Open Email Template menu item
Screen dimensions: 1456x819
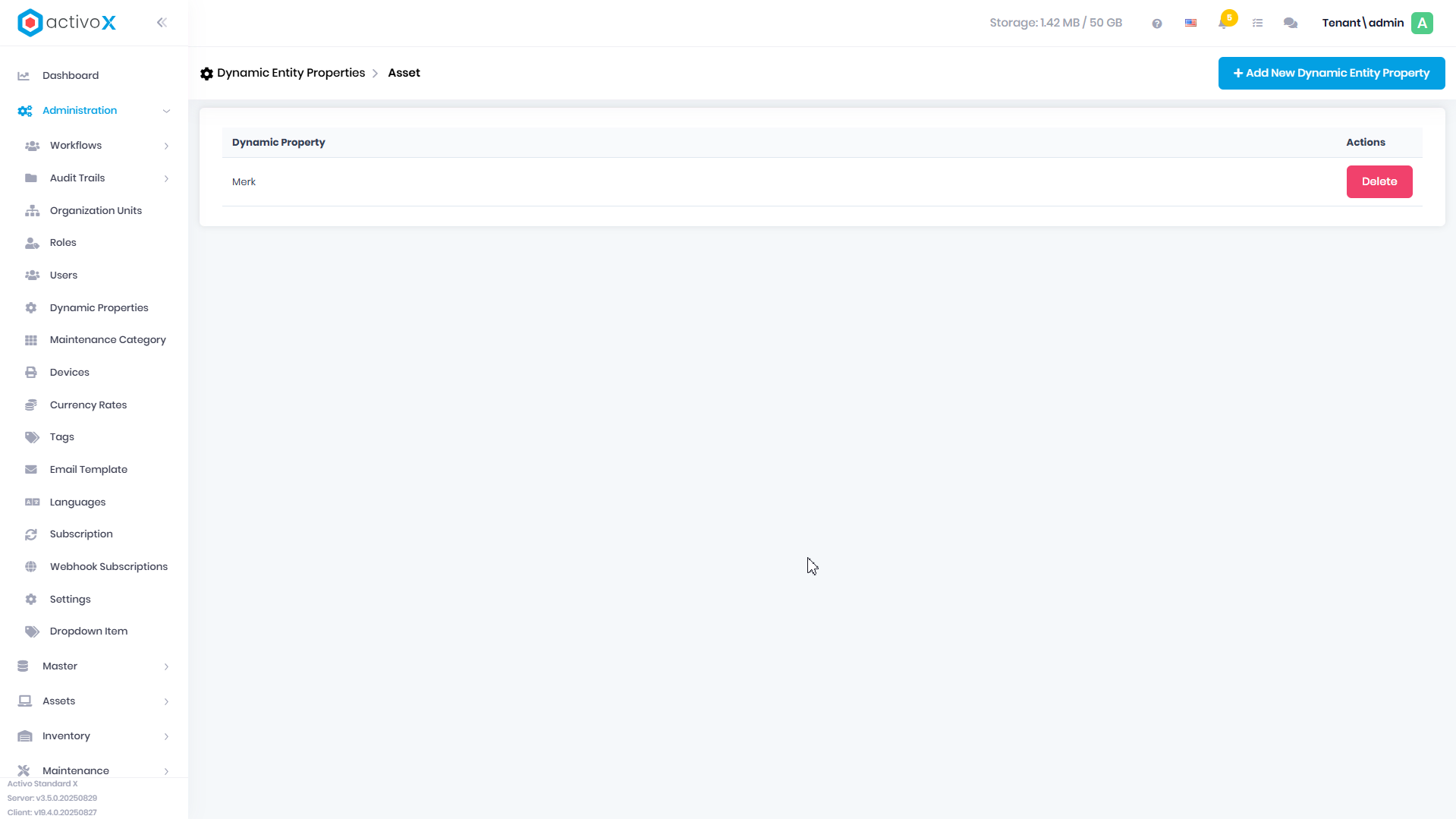coord(89,470)
